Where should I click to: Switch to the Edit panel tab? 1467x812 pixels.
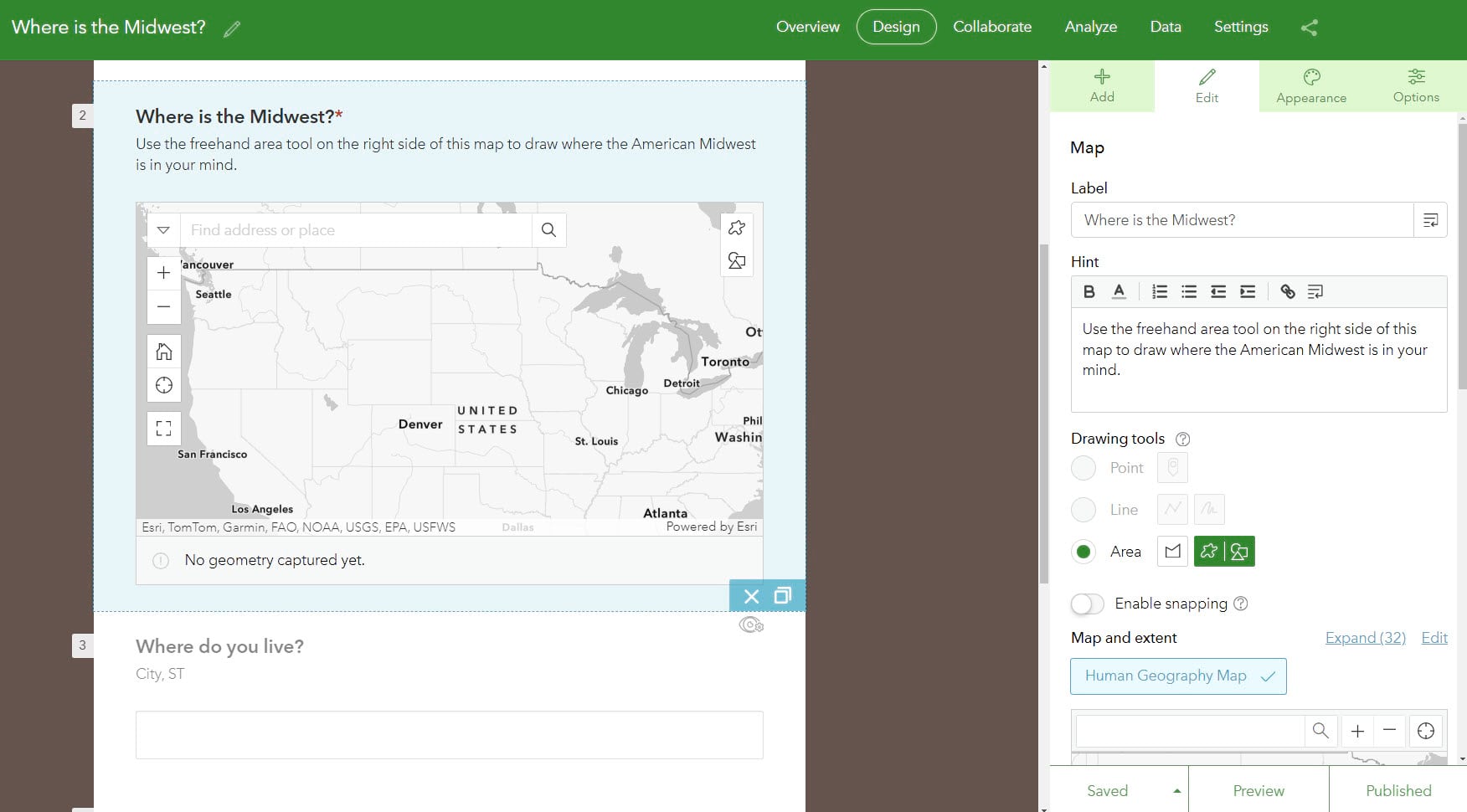click(x=1207, y=86)
